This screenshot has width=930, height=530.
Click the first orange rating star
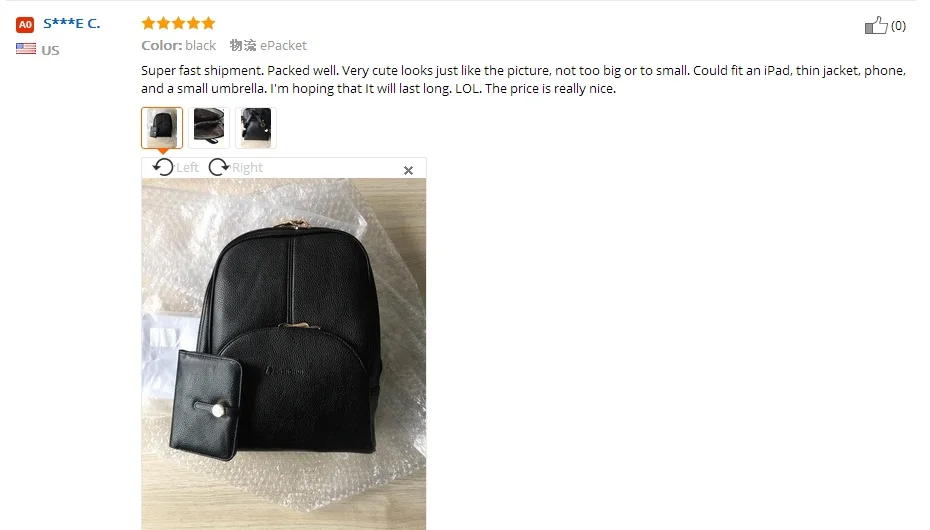(x=148, y=23)
